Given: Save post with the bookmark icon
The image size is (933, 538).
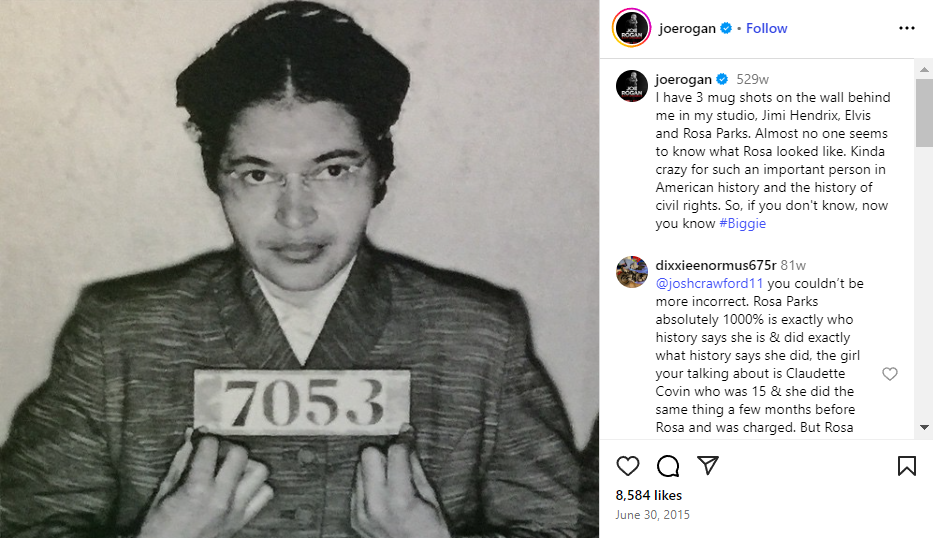Looking at the screenshot, I should coord(906,466).
